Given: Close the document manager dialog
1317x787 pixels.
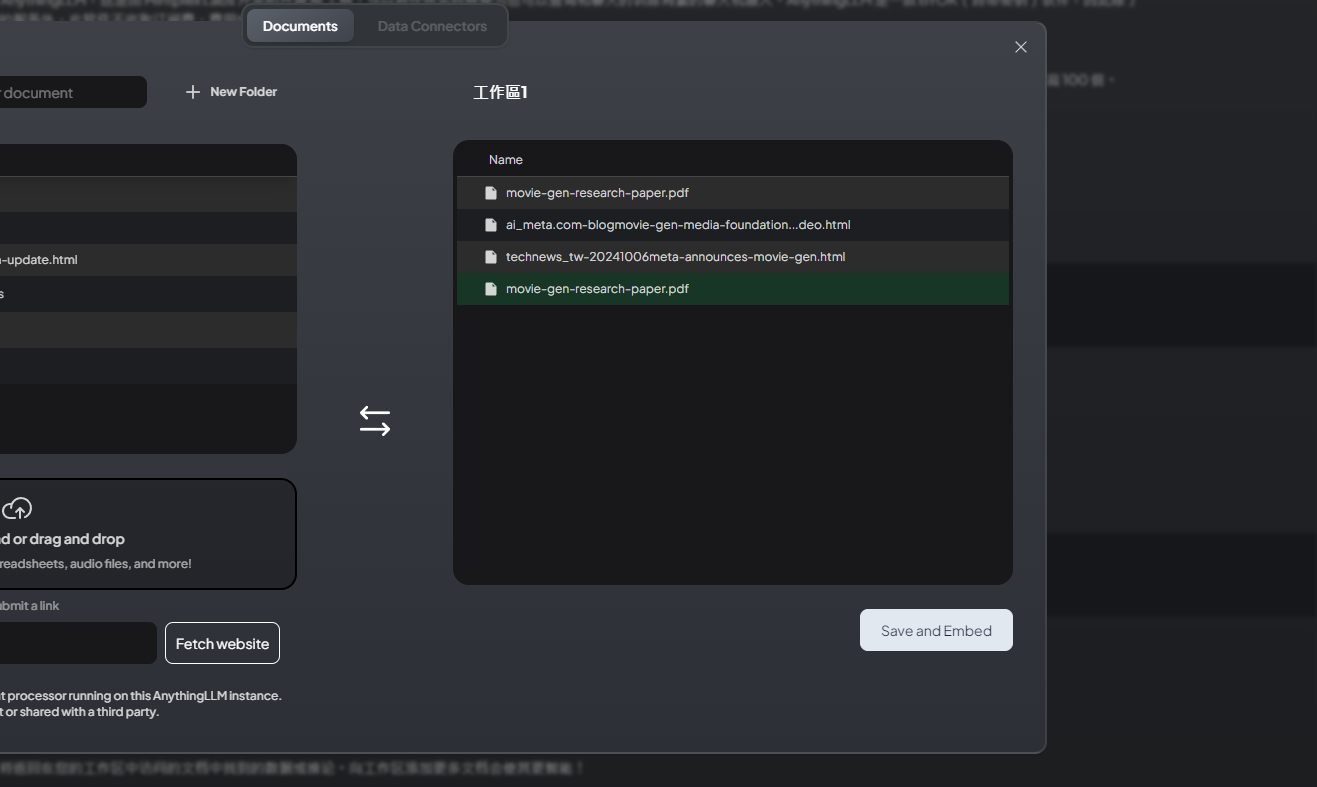Looking at the screenshot, I should click(1021, 47).
